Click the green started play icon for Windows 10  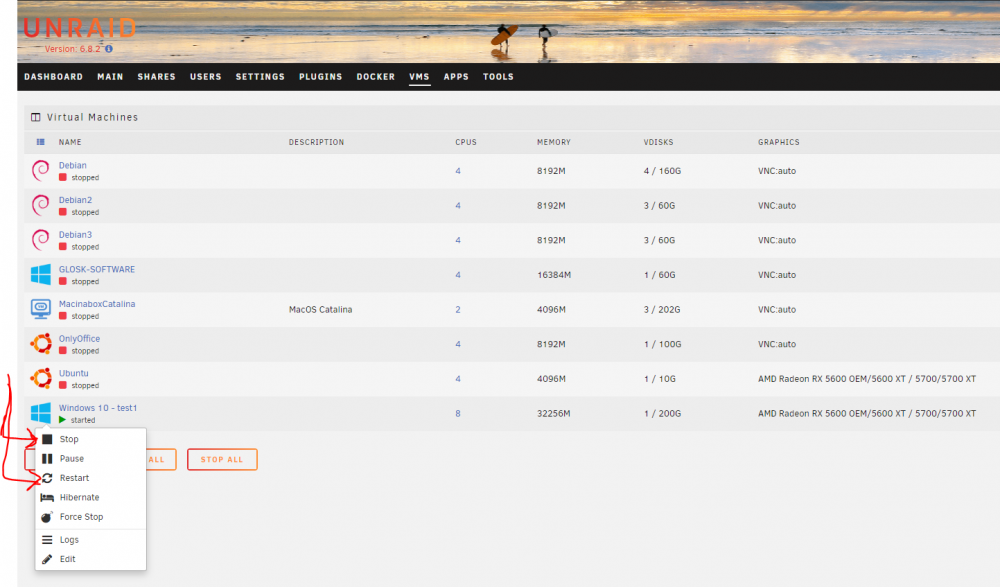[62, 420]
